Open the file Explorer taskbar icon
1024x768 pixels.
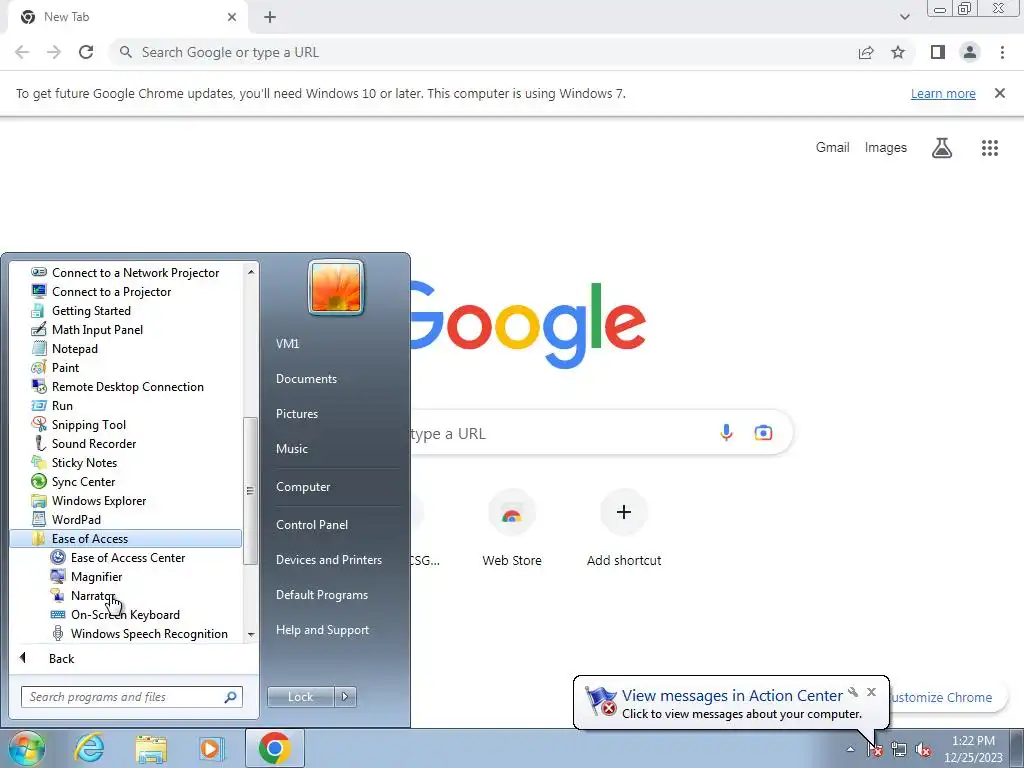coord(151,748)
